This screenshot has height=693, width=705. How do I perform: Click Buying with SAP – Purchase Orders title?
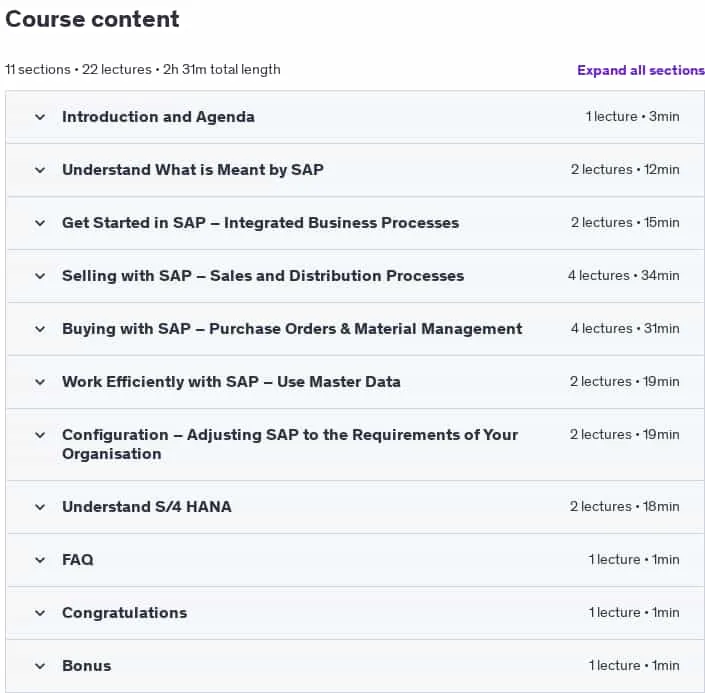tap(292, 329)
